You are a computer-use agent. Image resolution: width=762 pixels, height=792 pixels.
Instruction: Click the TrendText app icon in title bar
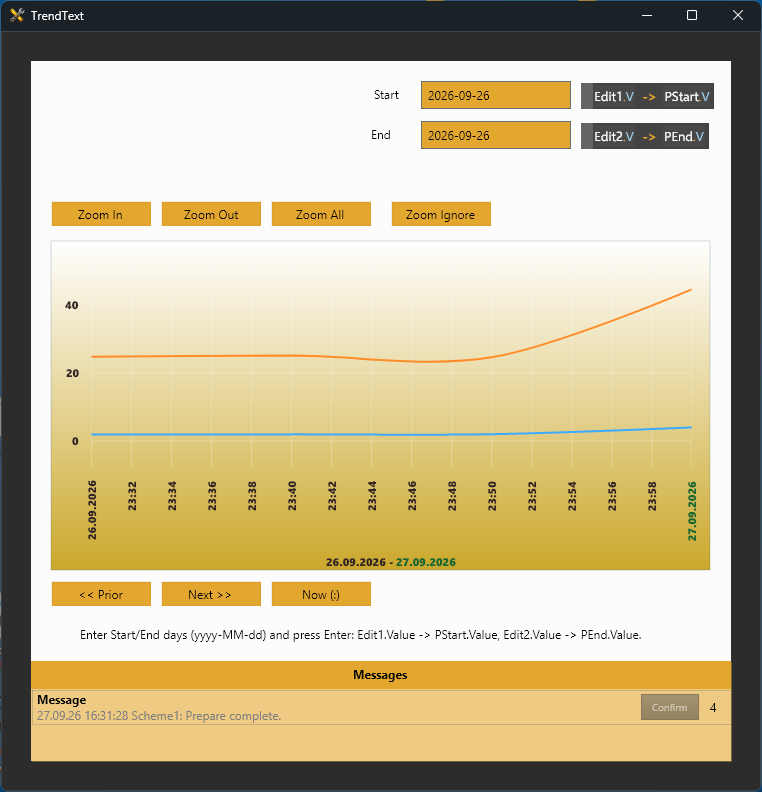[x=17, y=15]
